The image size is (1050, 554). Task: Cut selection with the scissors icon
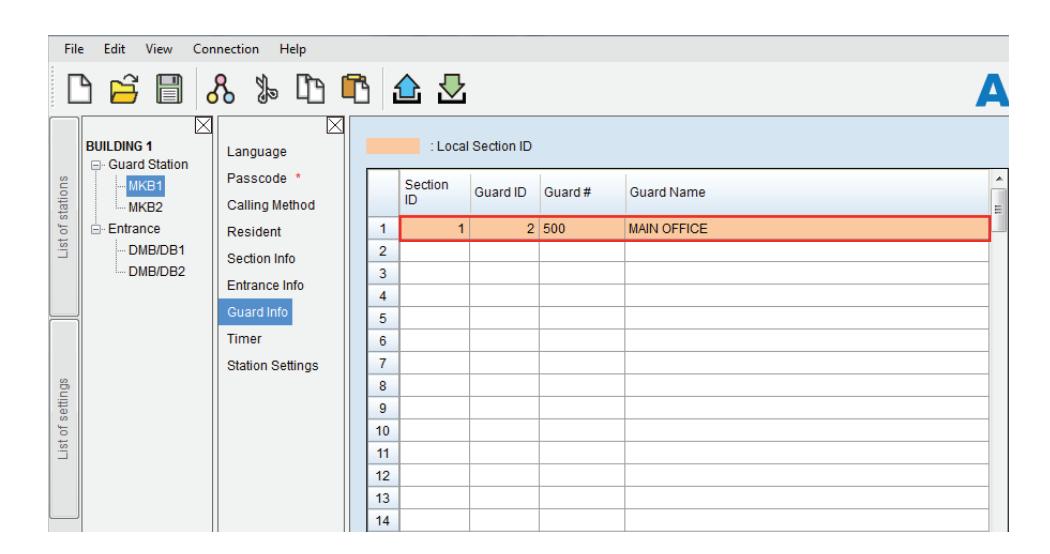267,88
